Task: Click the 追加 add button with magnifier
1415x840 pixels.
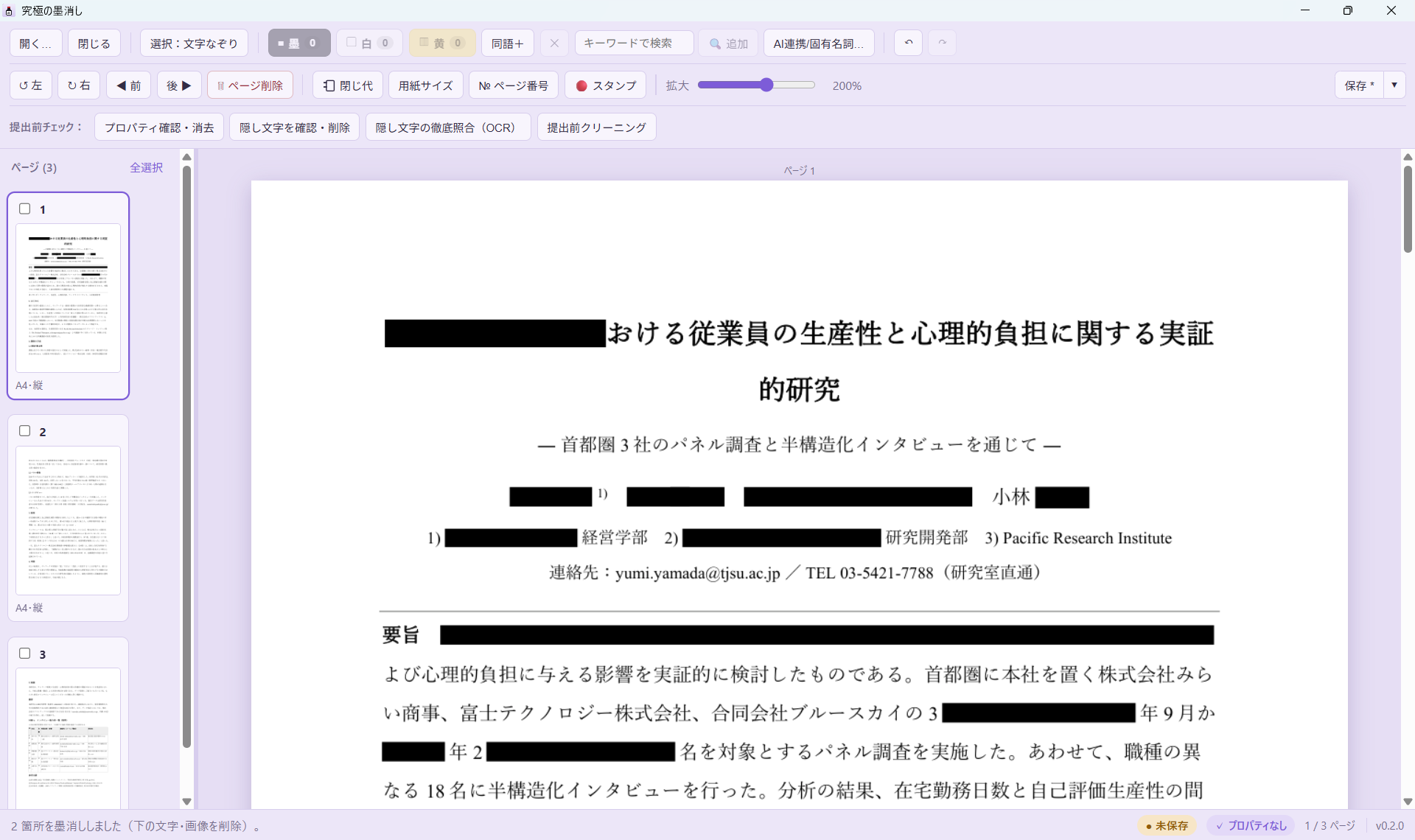Action: coord(728,43)
